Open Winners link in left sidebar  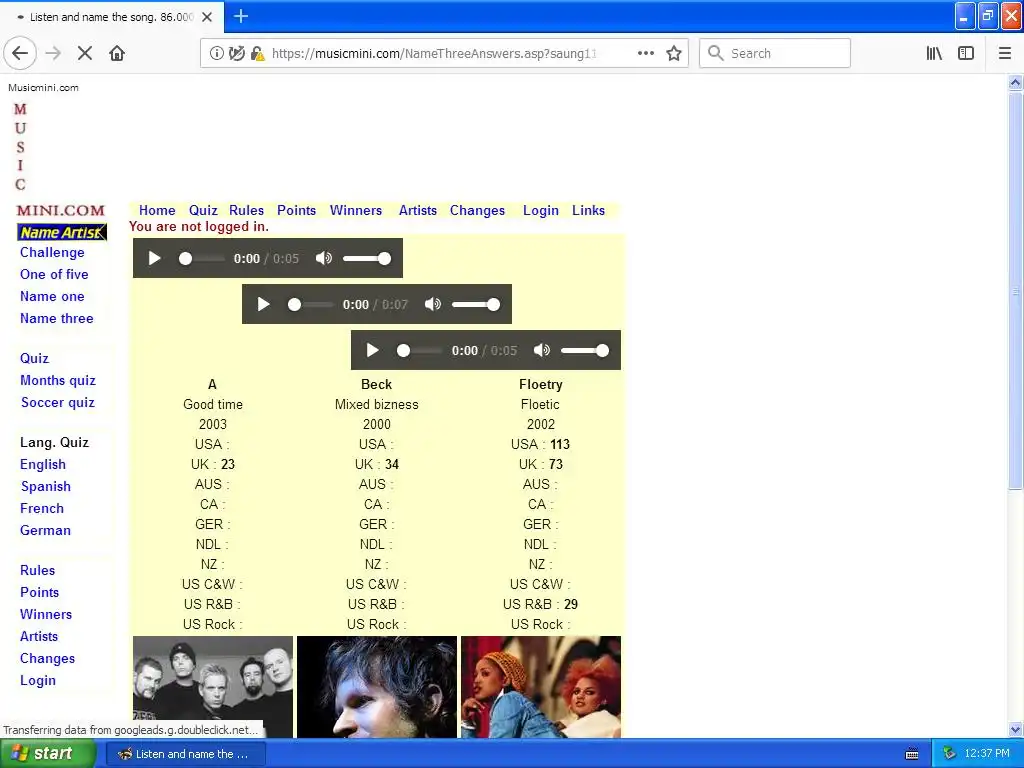(x=46, y=615)
